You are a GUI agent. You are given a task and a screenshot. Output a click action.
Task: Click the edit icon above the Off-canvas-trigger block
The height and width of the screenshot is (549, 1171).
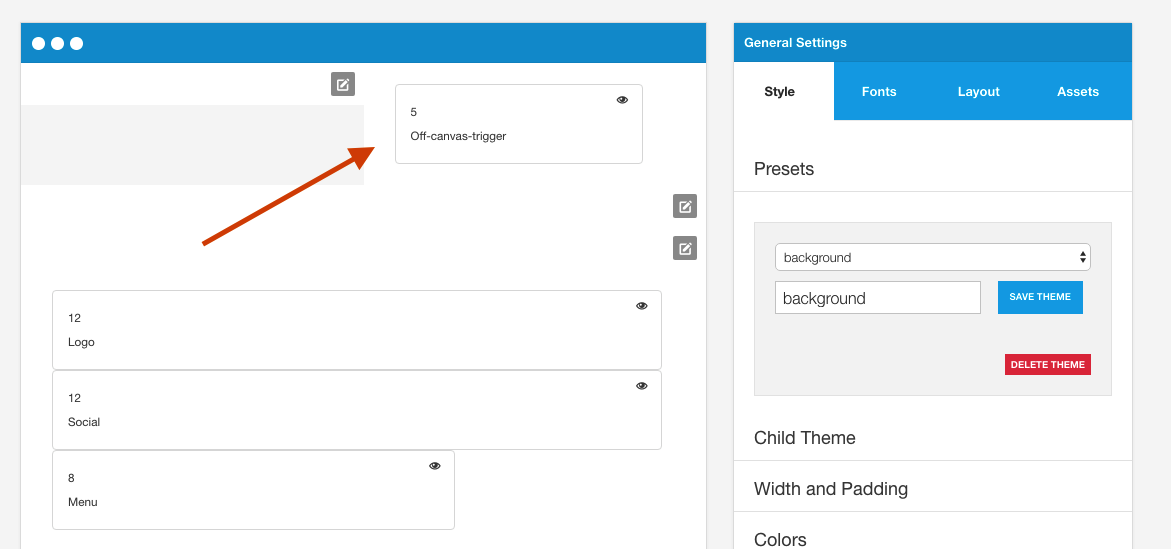coord(343,84)
